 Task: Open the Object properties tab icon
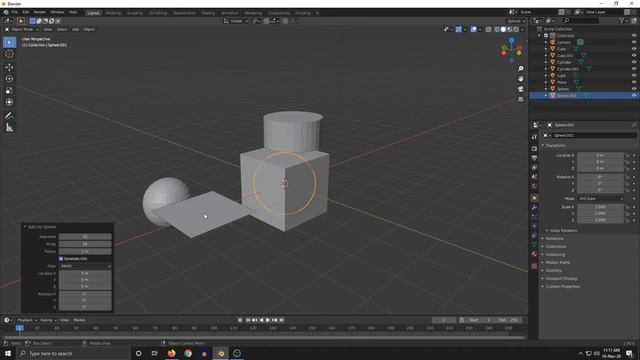(x=534, y=198)
